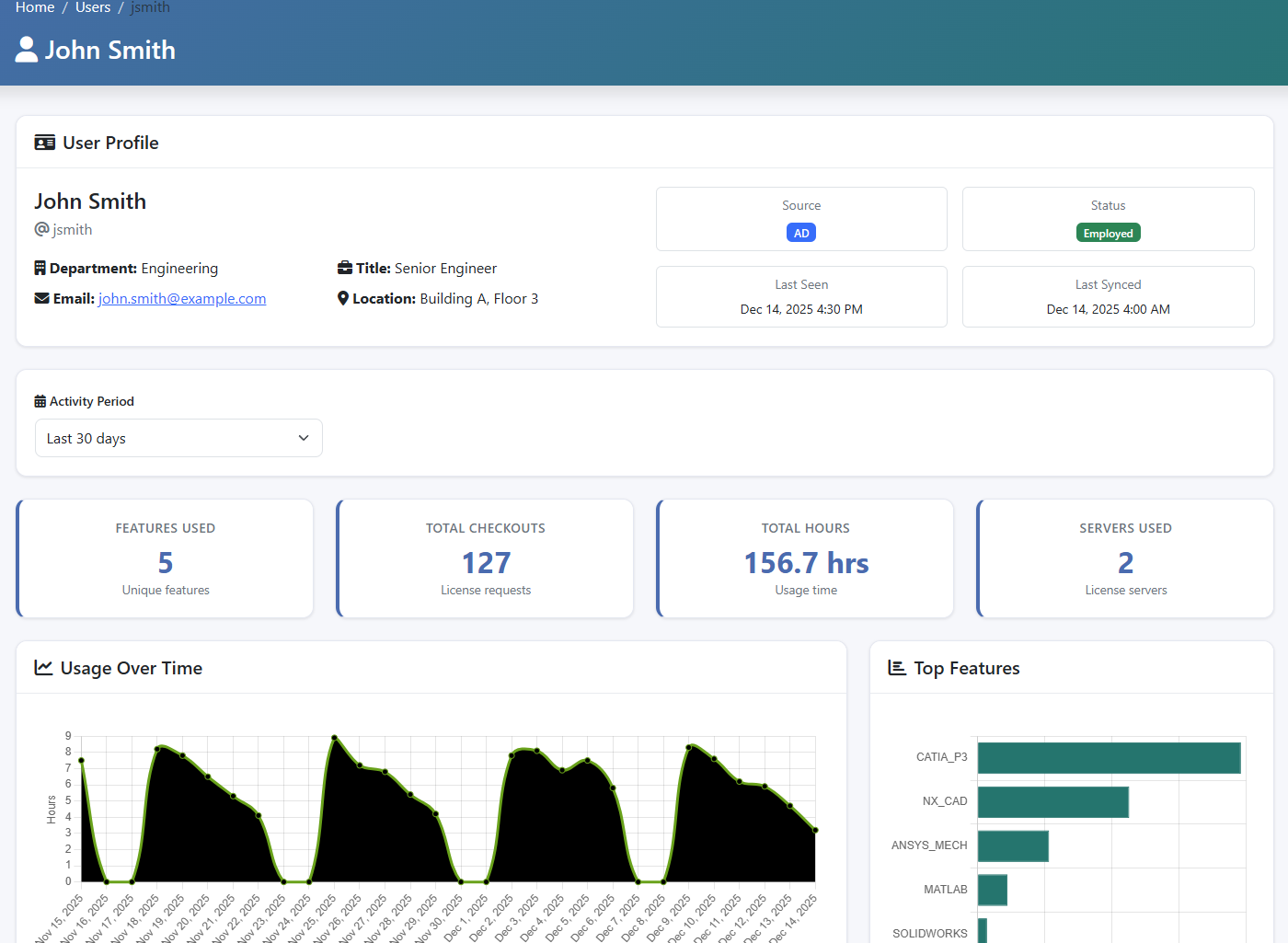The height and width of the screenshot is (943, 1288).
Task: Click the user avatar icon beside John Smith
Action: [x=26, y=49]
